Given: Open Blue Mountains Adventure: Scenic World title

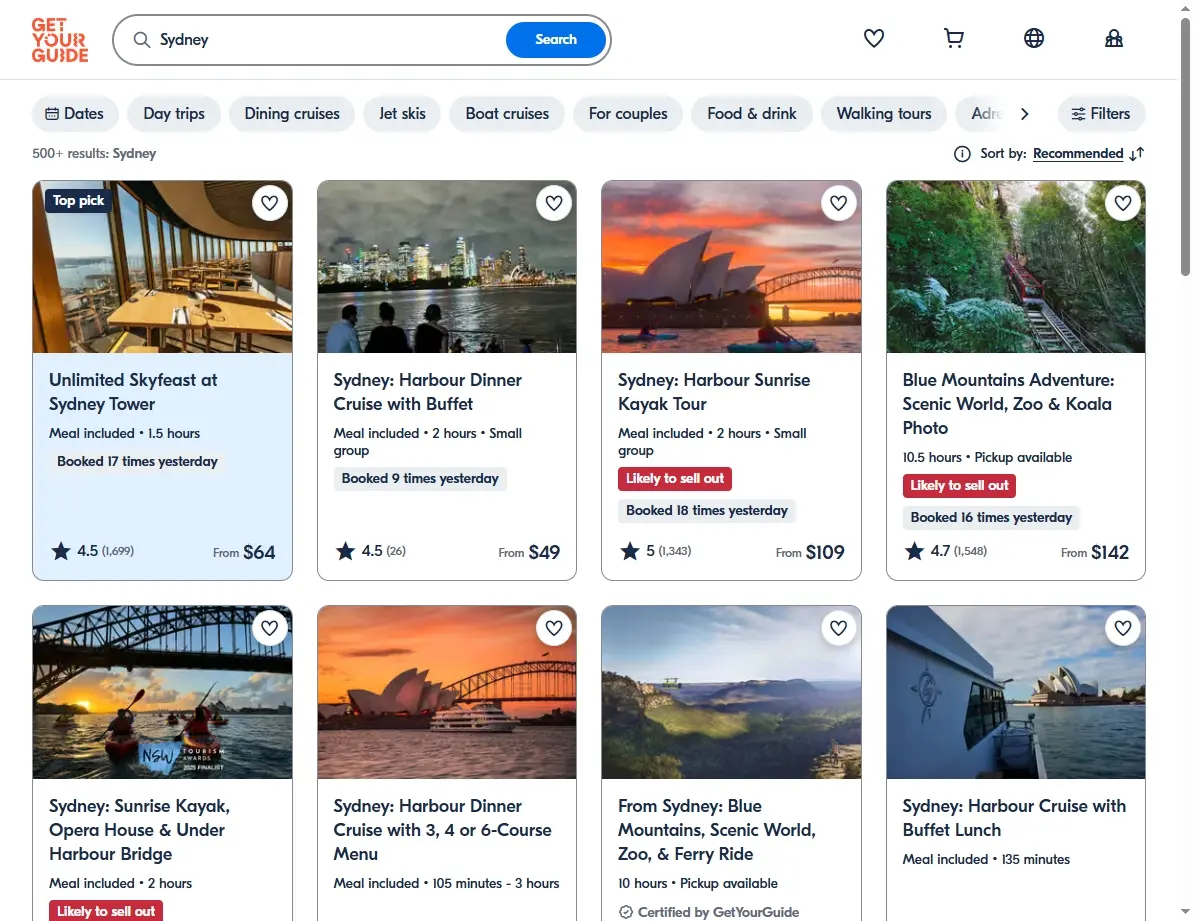Looking at the screenshot, I should [x=1008, y=404].
